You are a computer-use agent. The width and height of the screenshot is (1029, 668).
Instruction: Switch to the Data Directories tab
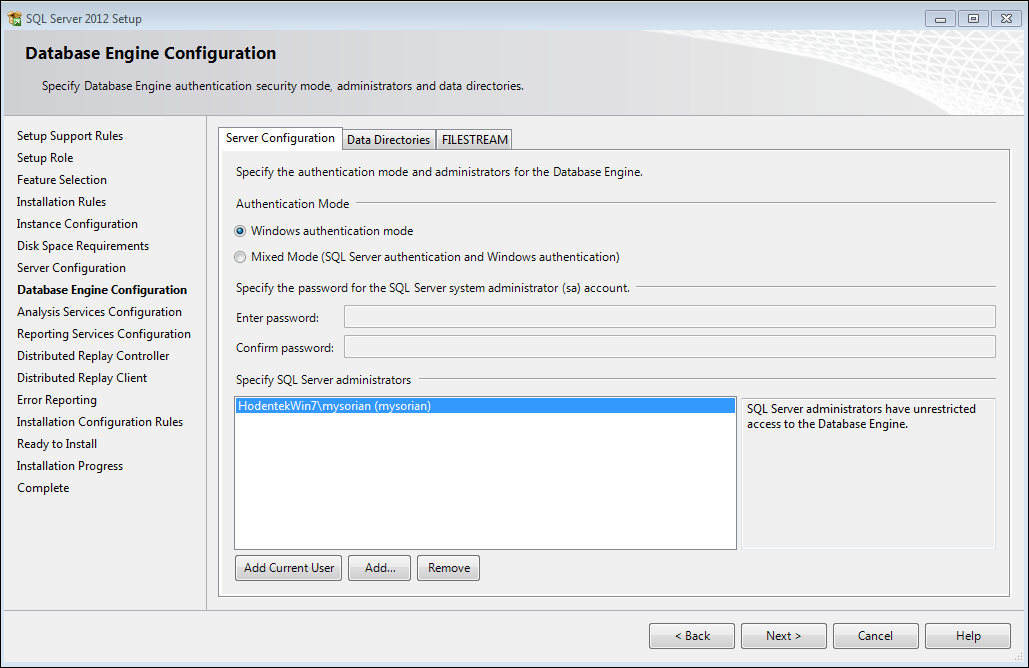[388, 140]
